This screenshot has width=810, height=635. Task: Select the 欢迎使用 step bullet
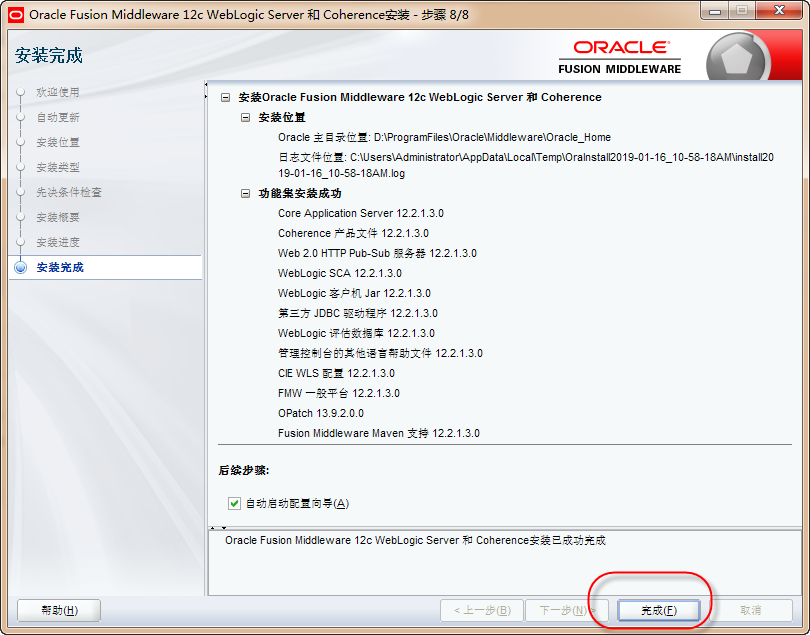(21, 92)
